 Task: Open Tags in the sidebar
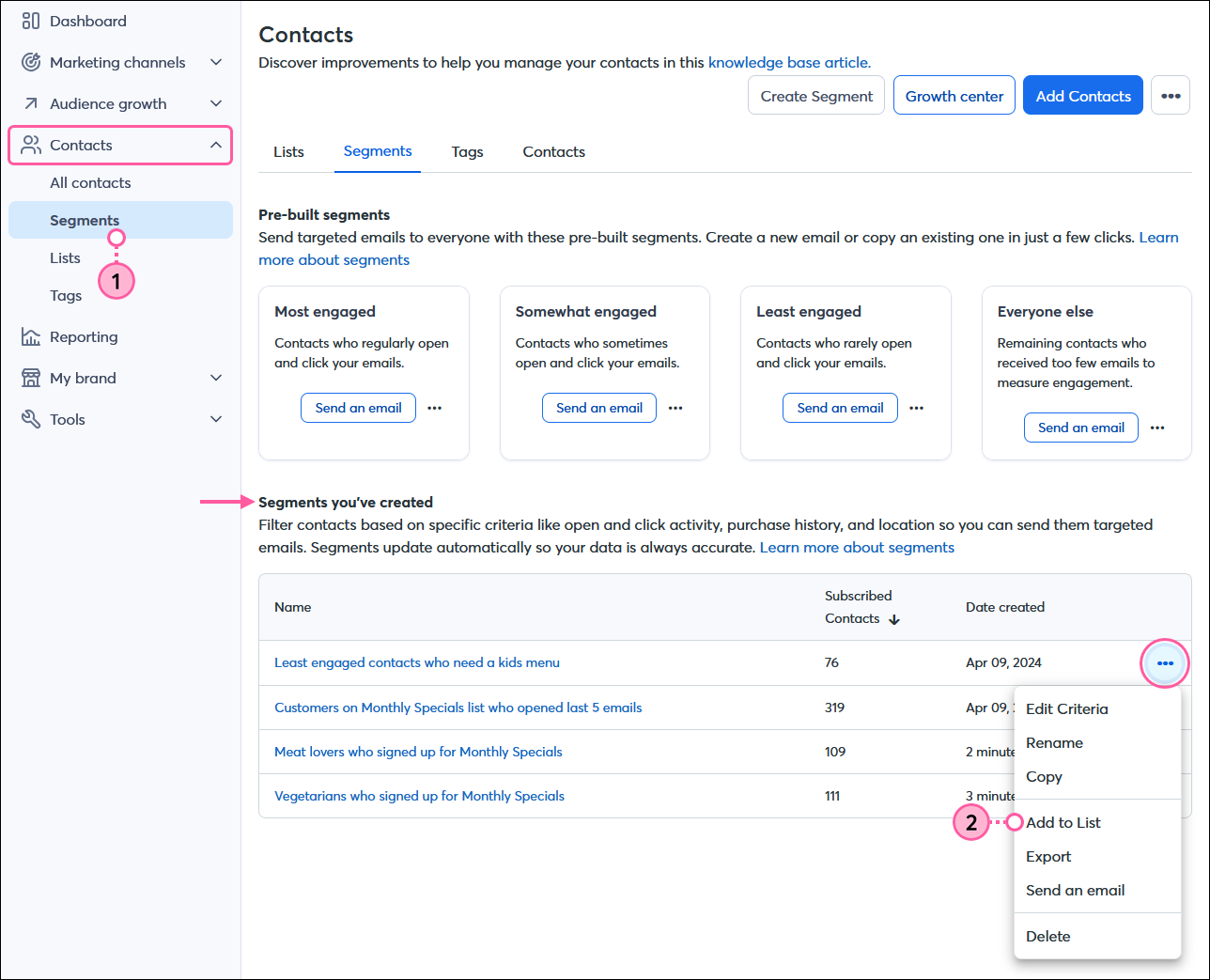pos(66,296)
